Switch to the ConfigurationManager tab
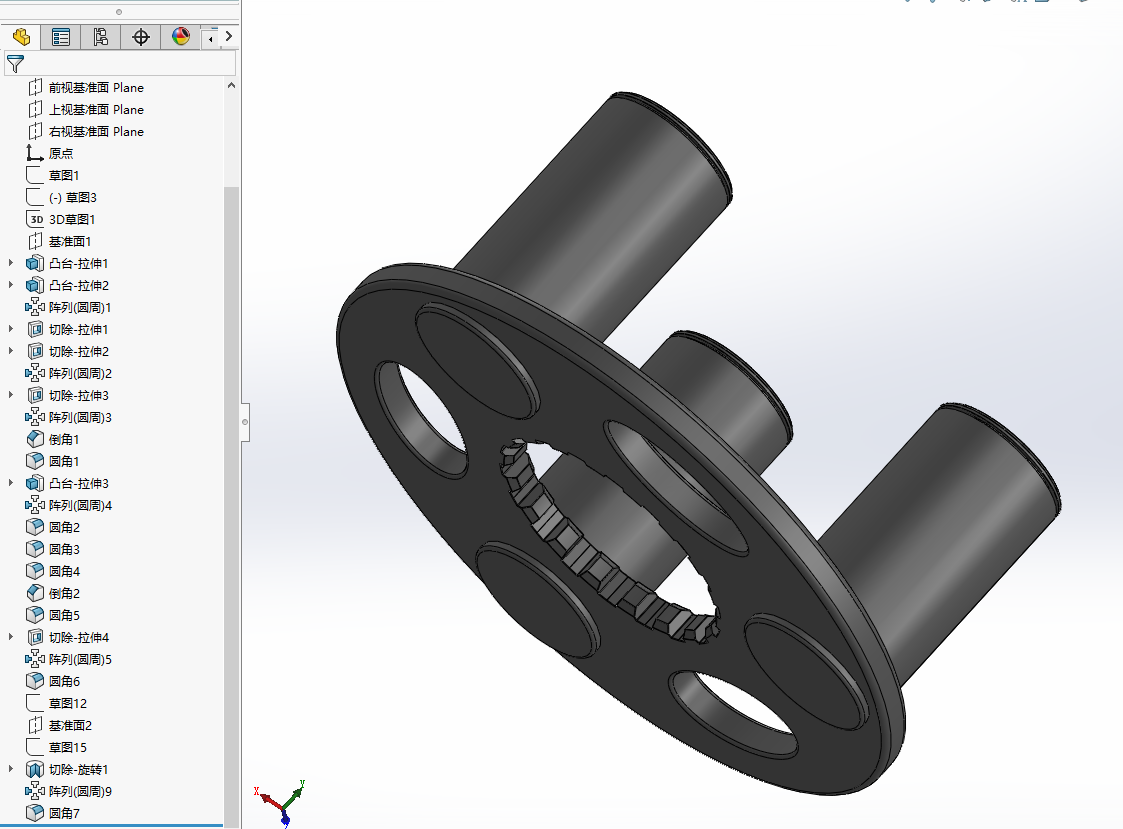This screenshot has height=829, width=1123. tap(101, 37)
